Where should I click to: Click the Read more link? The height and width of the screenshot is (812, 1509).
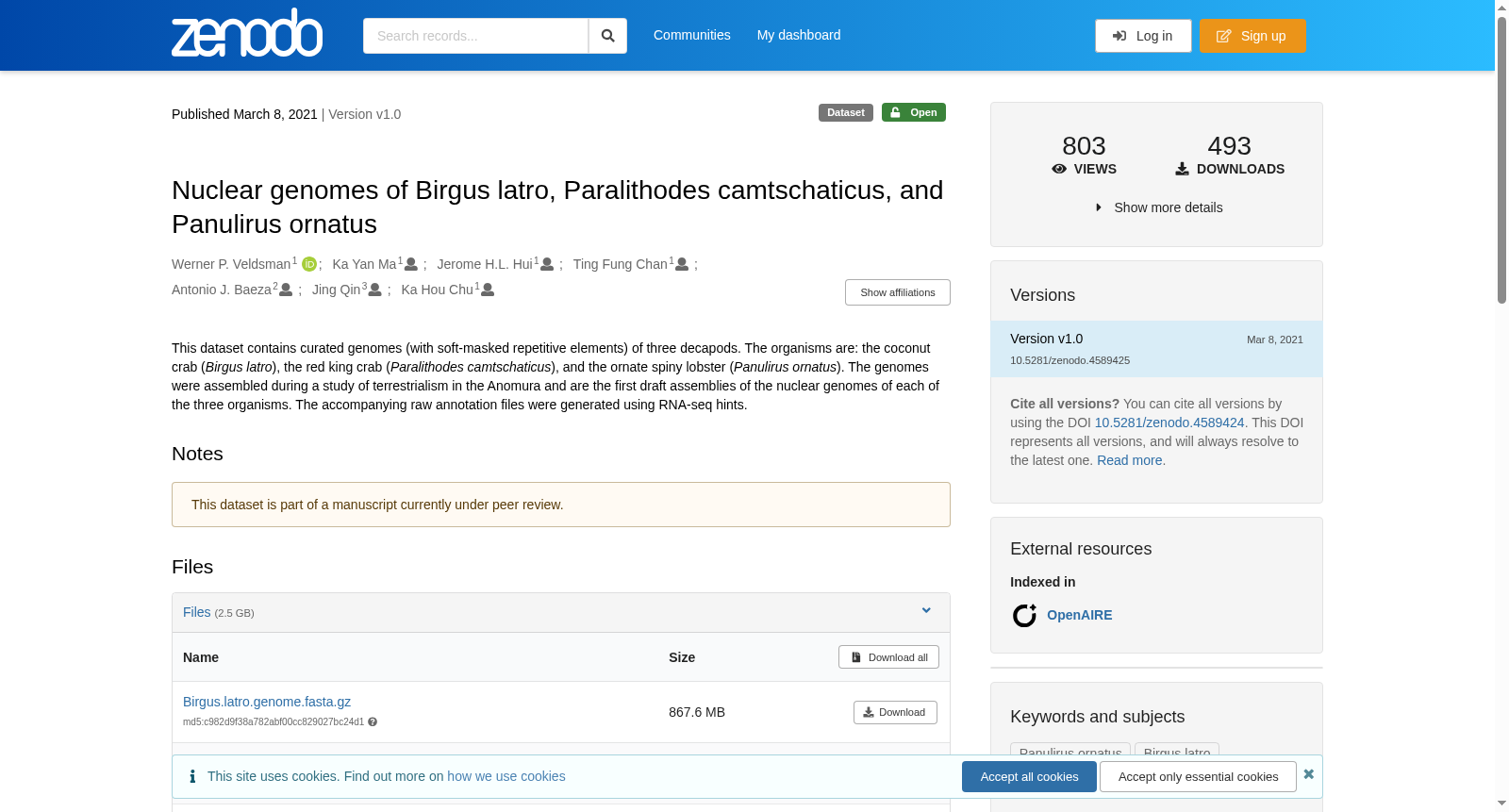pyautogui.click(x=1130, y=460)
